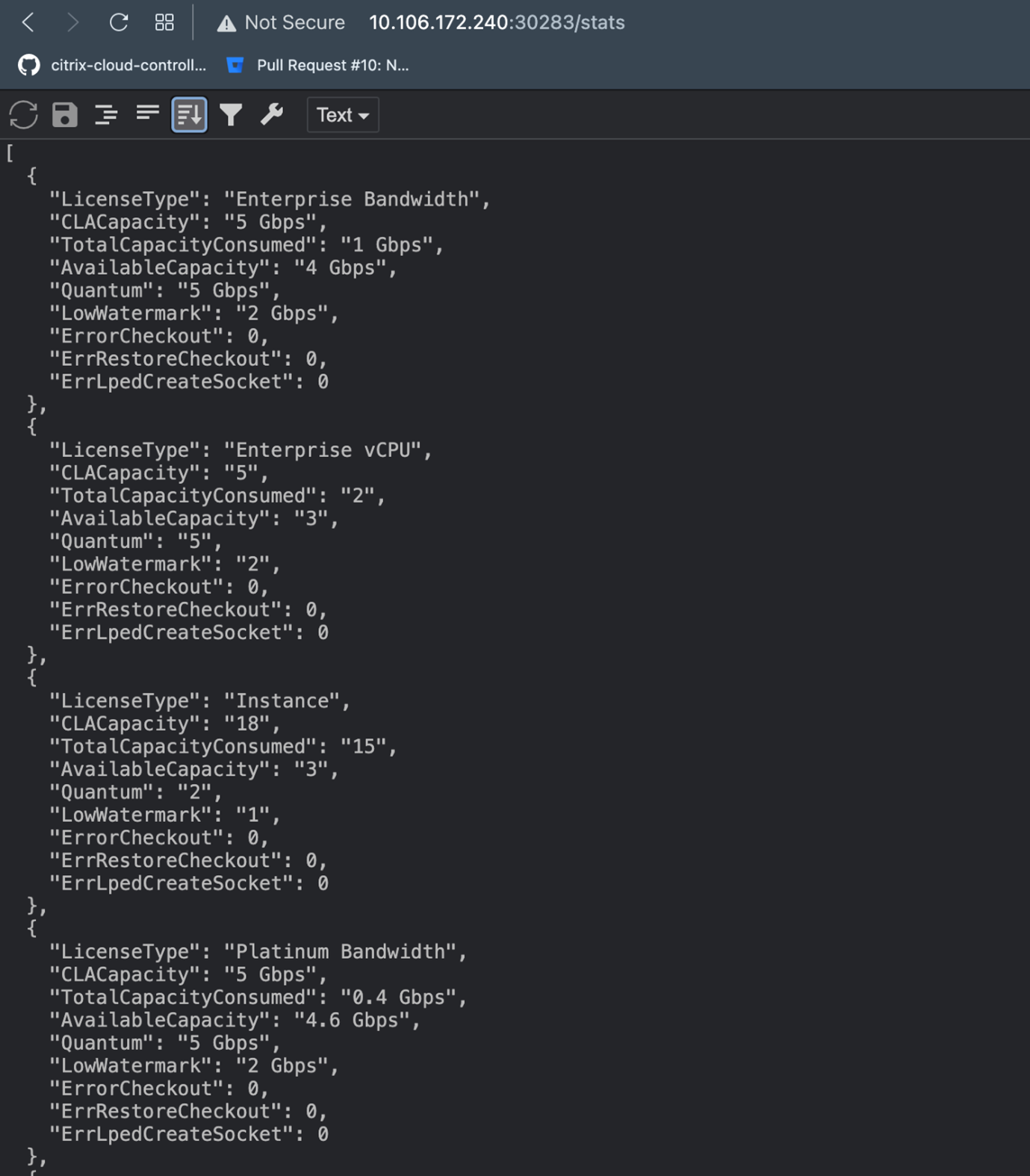The width and height of the screenshot is (1030, 1176).
Task: Open the four-square tab grid view
Action: (164, 22)
